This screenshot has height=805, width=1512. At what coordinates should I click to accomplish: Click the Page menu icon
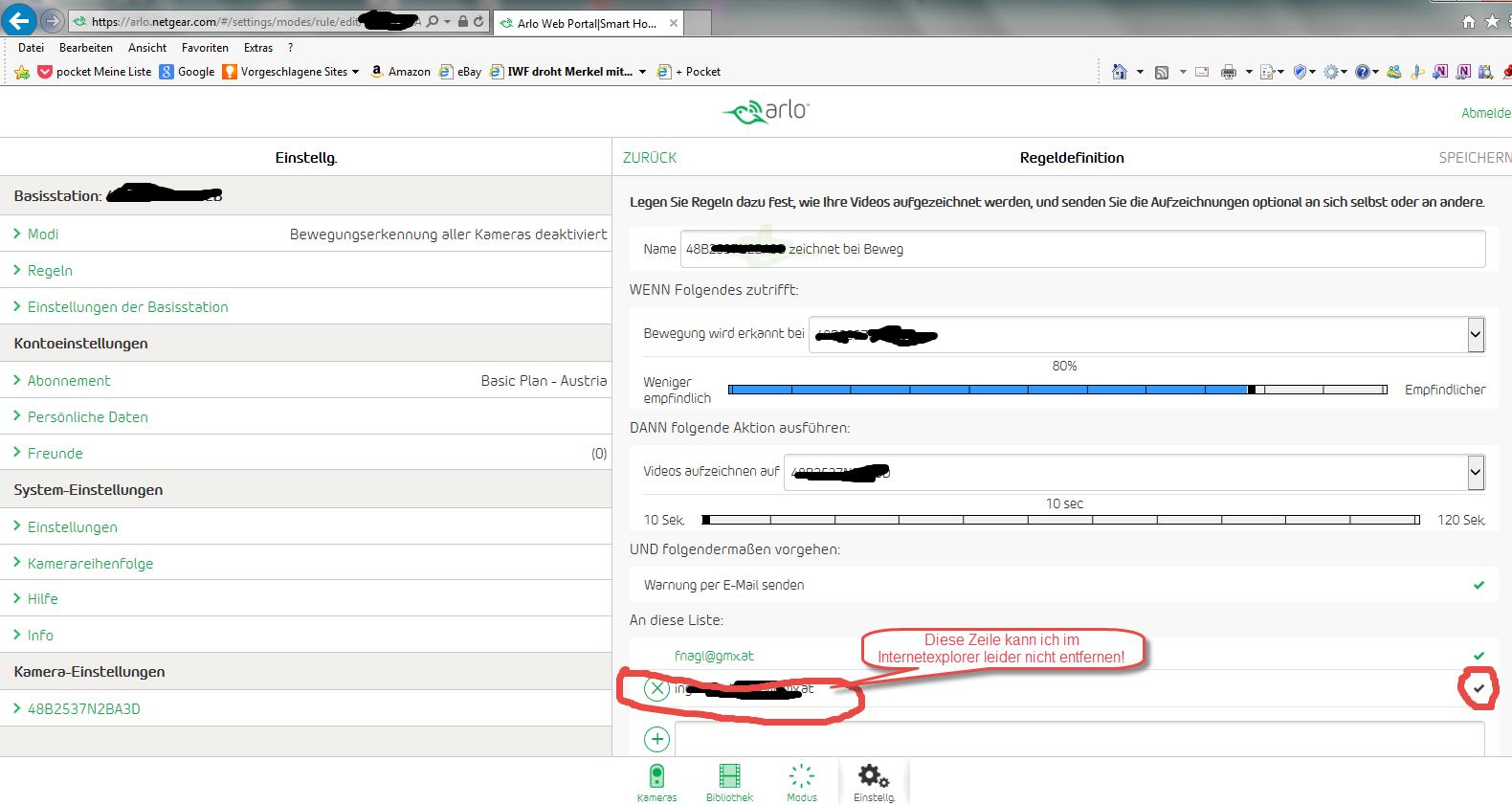(x=1267, y=72)
